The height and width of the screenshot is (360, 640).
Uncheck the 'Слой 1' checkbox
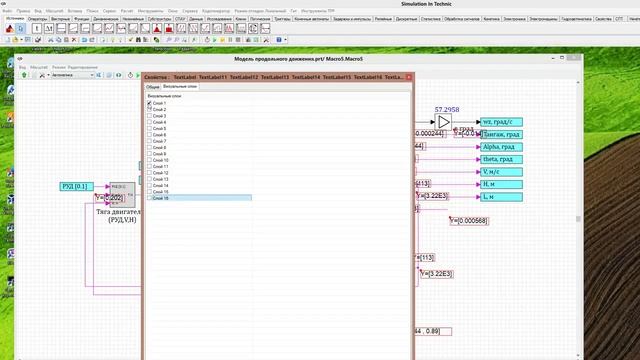pos(149,103)
